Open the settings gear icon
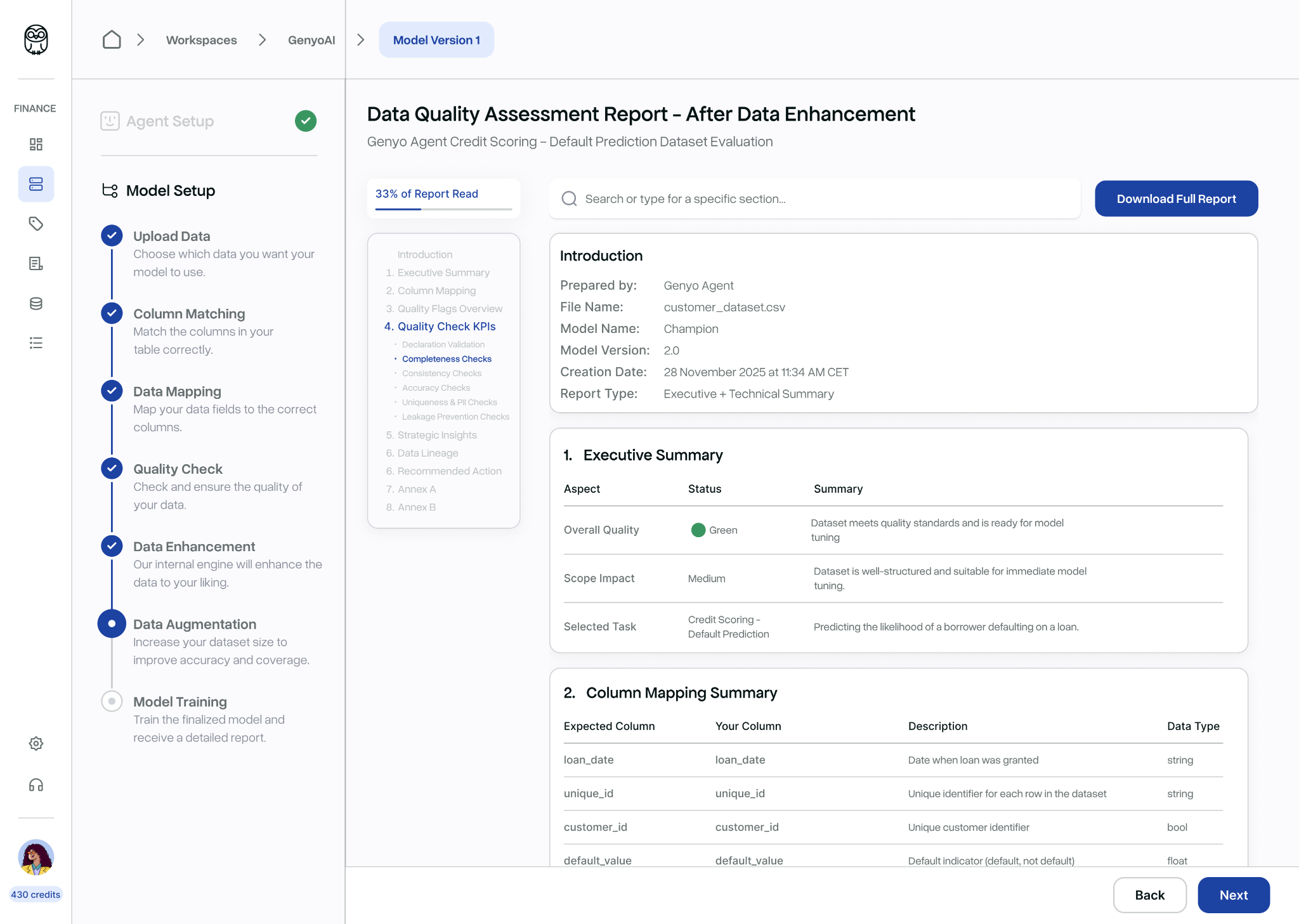Screen dimensions: 1299x924 pos(36,743)
